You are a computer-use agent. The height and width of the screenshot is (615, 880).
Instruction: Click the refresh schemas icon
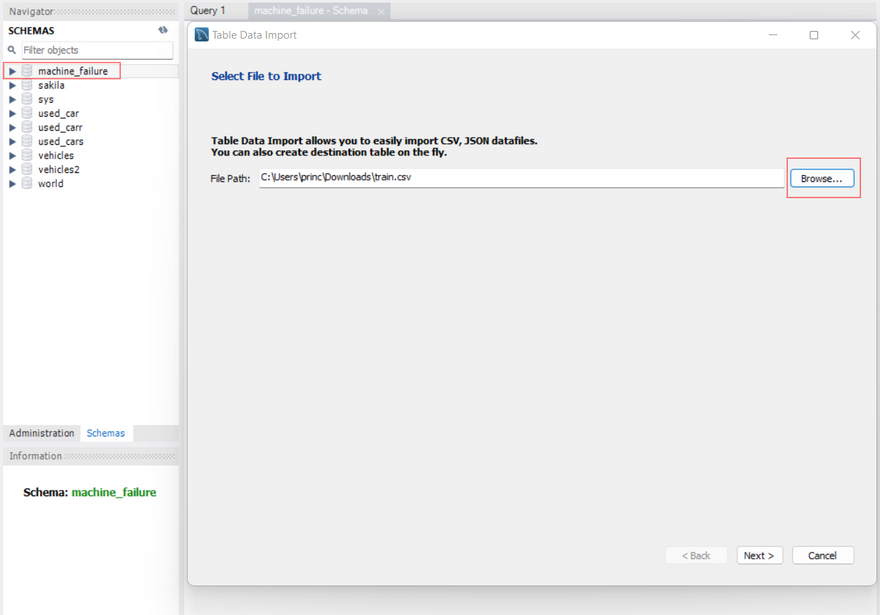(x=163, y=30)
